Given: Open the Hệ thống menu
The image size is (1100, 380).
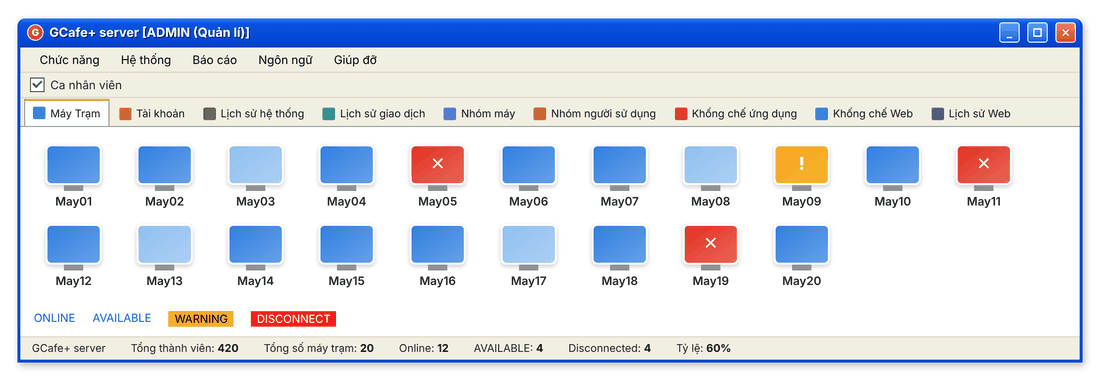Looking at the screenshot, I should (x=146, y=60).
